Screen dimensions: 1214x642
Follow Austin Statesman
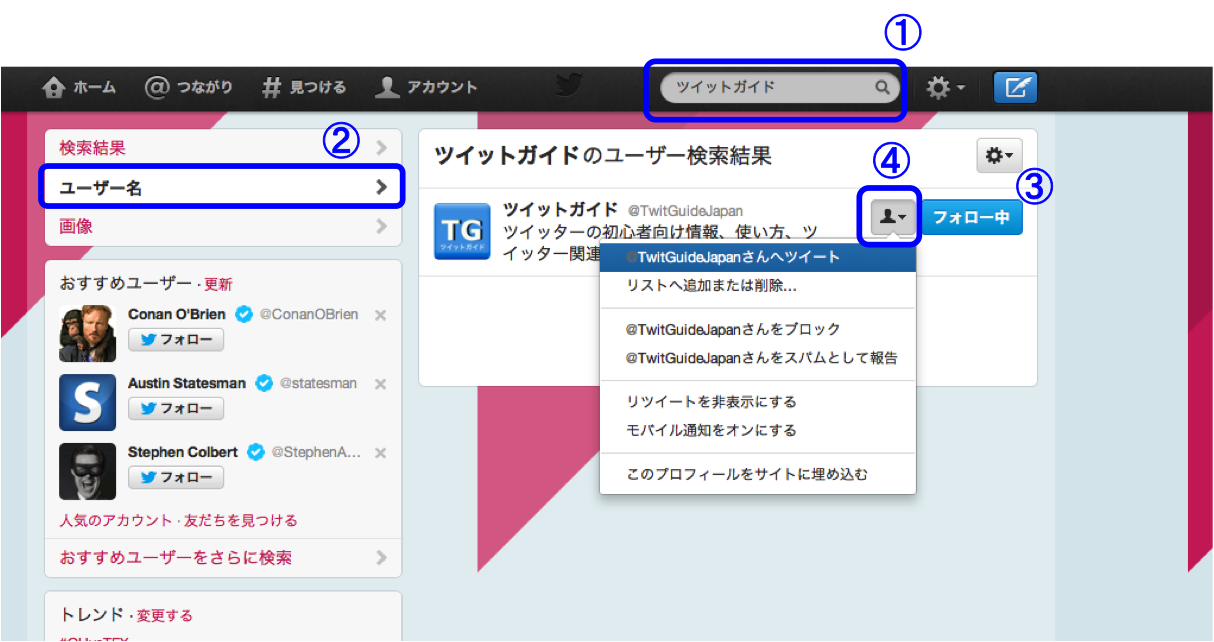(176, 409)
